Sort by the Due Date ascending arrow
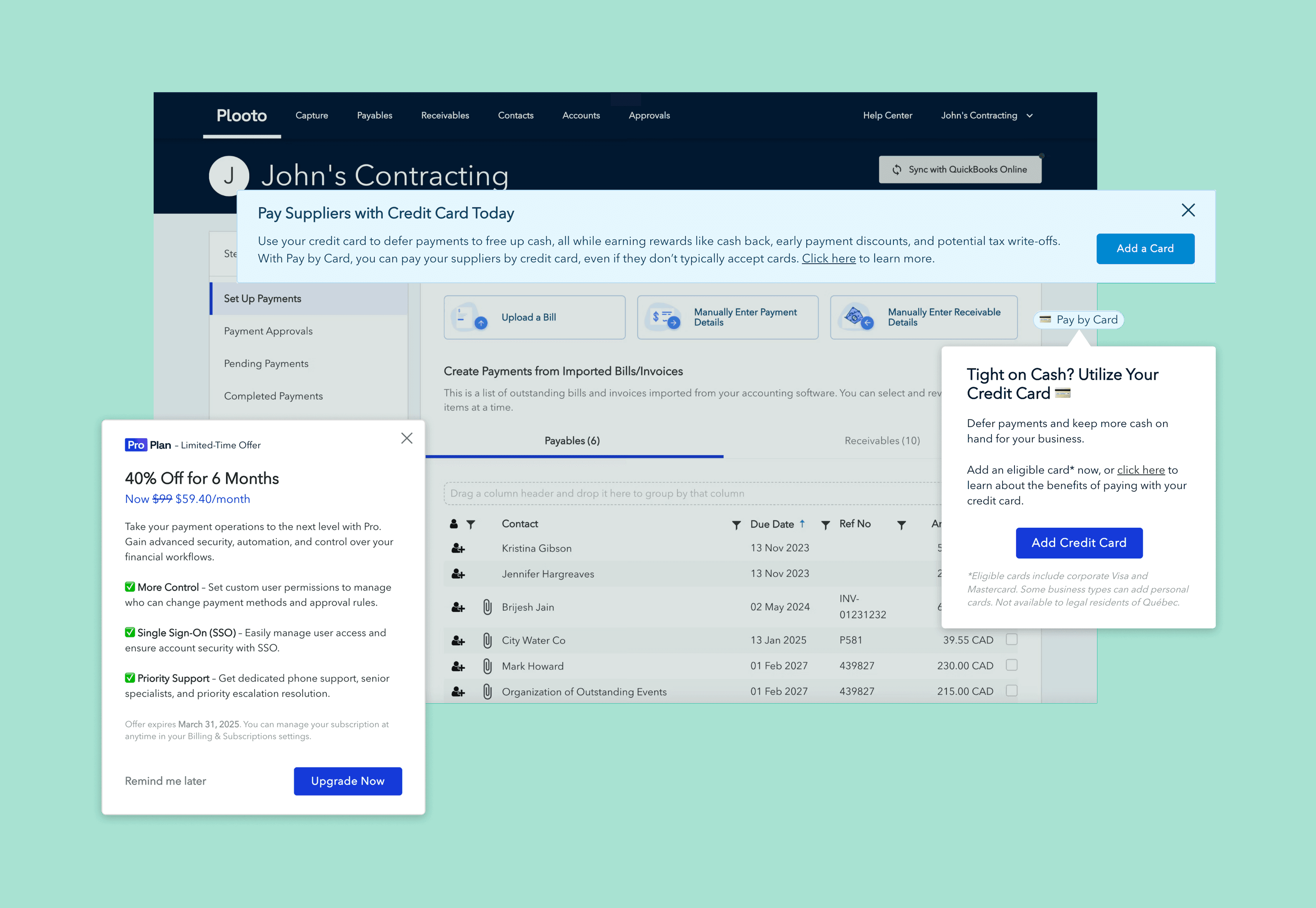The image size is (1316, 908). pyautogui.click(x=802, y=524)
